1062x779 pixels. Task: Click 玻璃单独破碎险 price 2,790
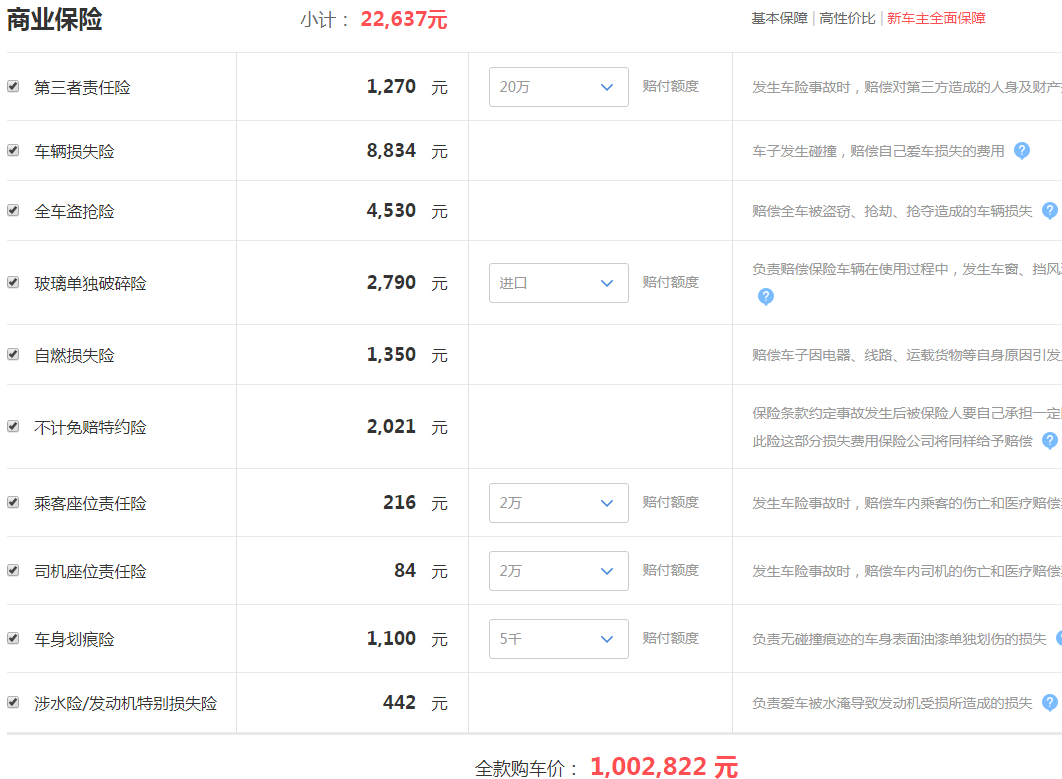click(391, 282)
